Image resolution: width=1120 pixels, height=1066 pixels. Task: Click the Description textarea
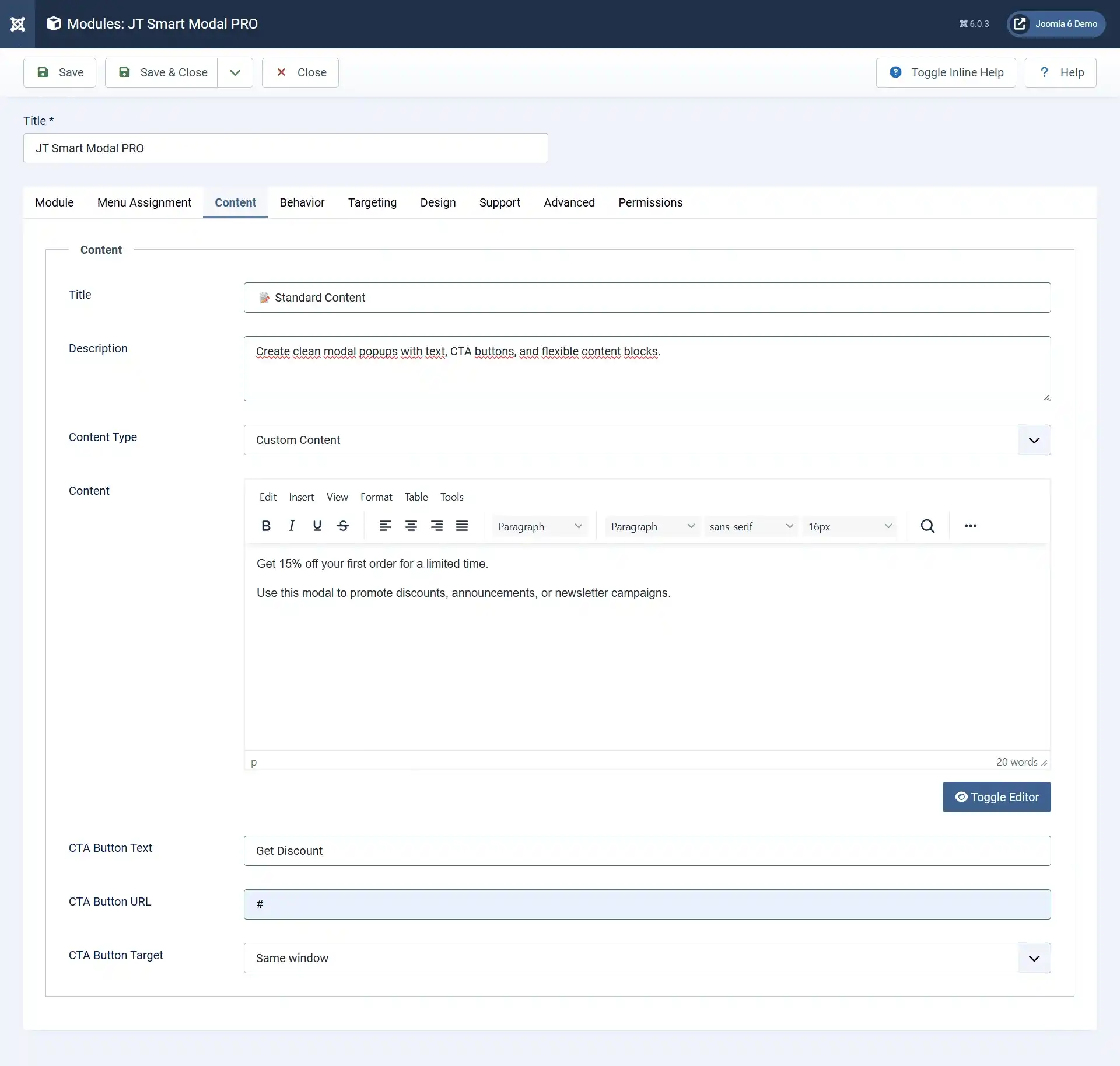click(647, 369)
